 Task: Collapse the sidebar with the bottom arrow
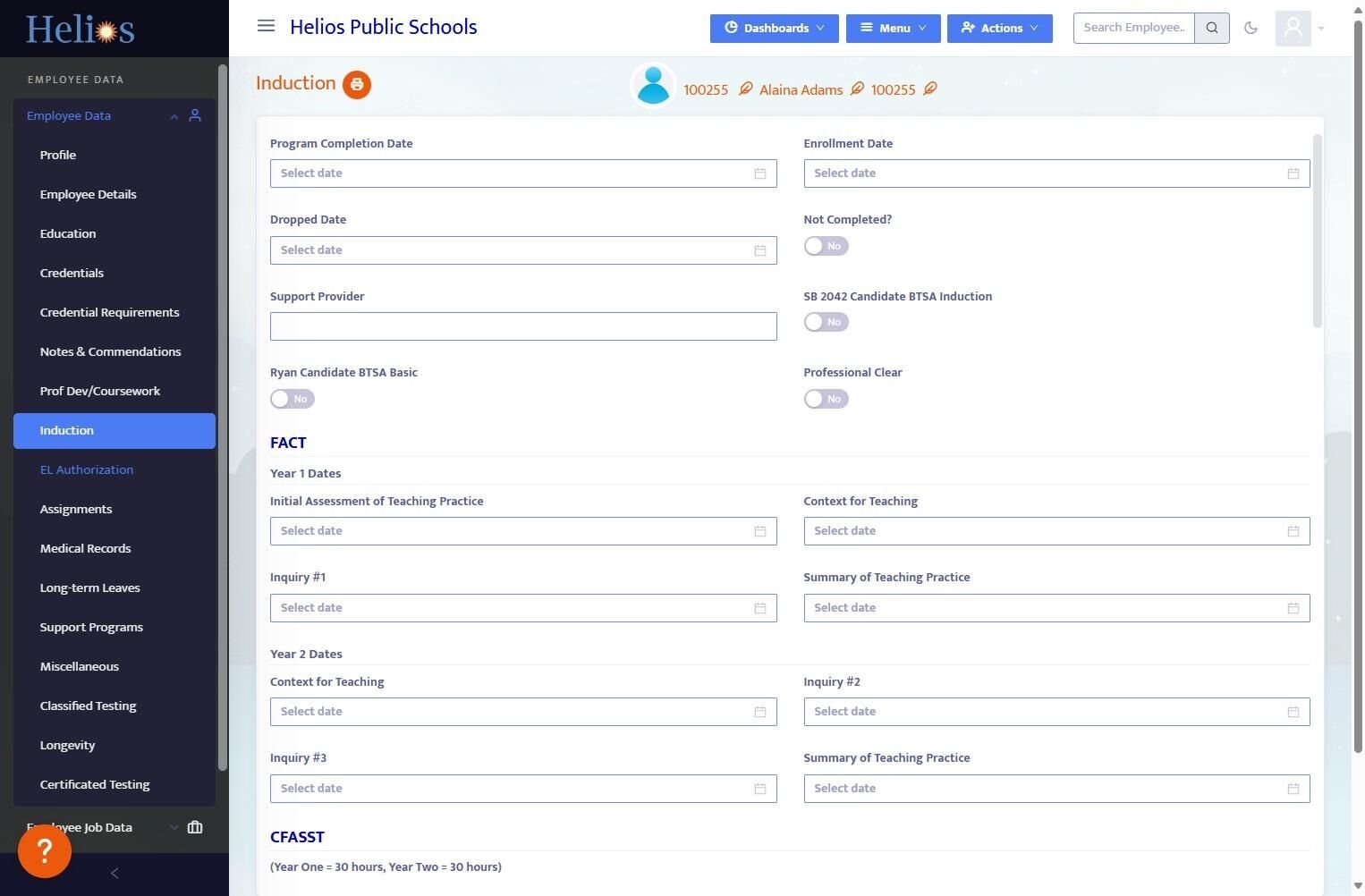pos(114,873)
